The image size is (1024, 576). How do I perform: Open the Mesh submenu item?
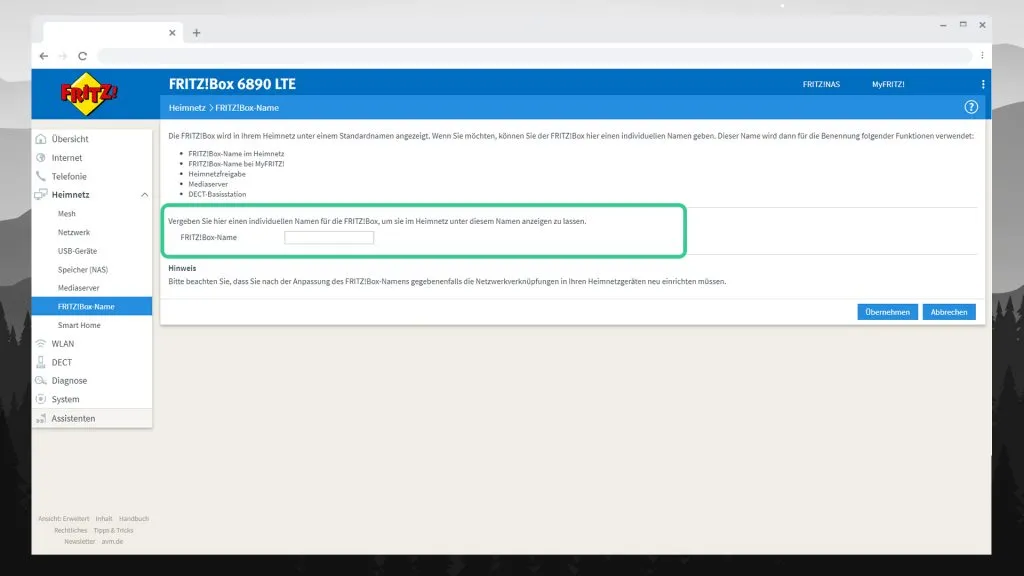coord(67,214)
